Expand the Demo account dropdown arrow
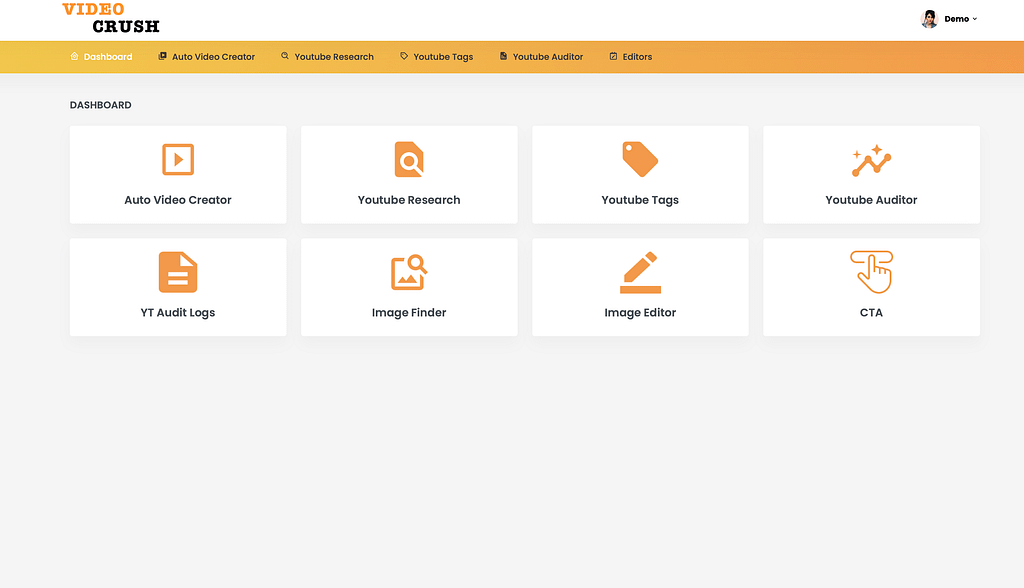 pyautogui.click(x=974, y=19)
